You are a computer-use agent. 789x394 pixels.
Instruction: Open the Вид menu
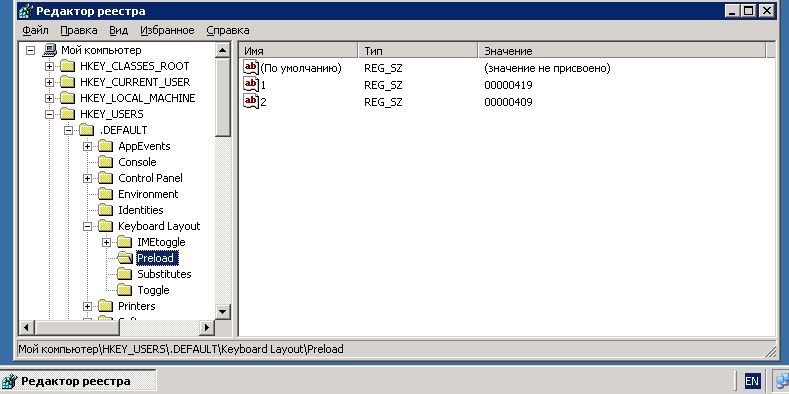pyautogui.click(x=118, y=30)
